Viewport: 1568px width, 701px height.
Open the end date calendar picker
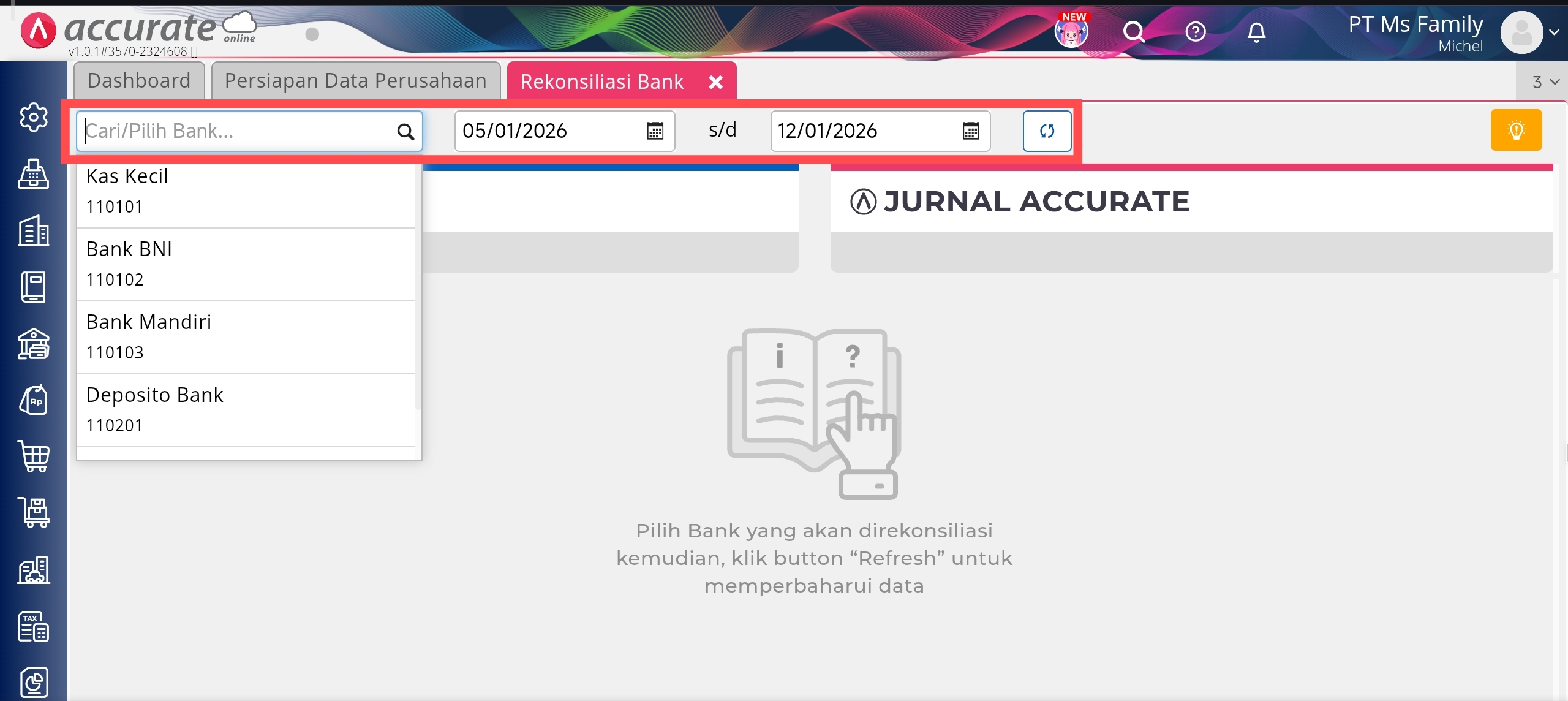(971, 131)
